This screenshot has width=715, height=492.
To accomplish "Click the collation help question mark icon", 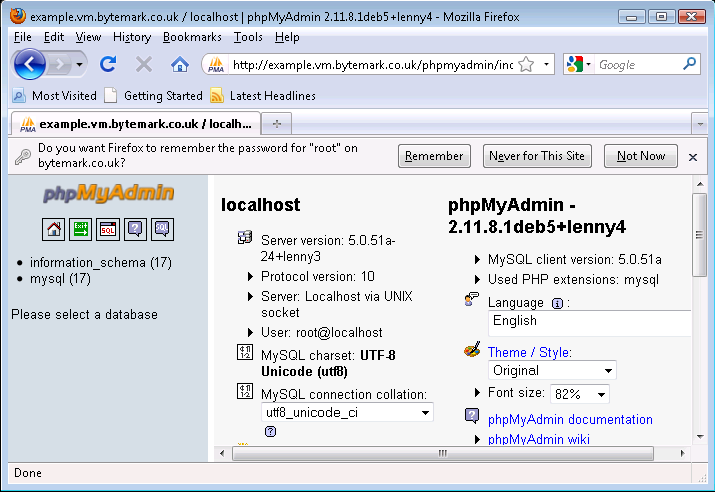I will pyautogui.click(x=270, y=431).
